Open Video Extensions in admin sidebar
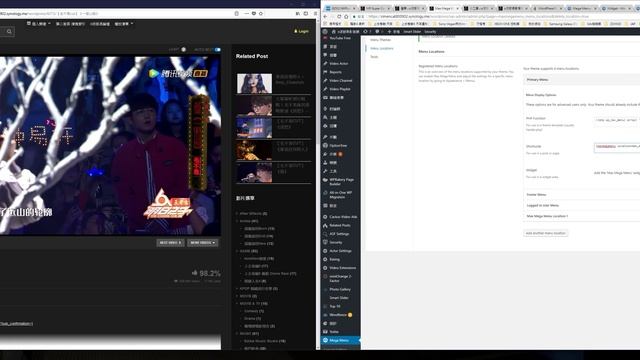The image size is (640, 360). click(x=342, y=268)
